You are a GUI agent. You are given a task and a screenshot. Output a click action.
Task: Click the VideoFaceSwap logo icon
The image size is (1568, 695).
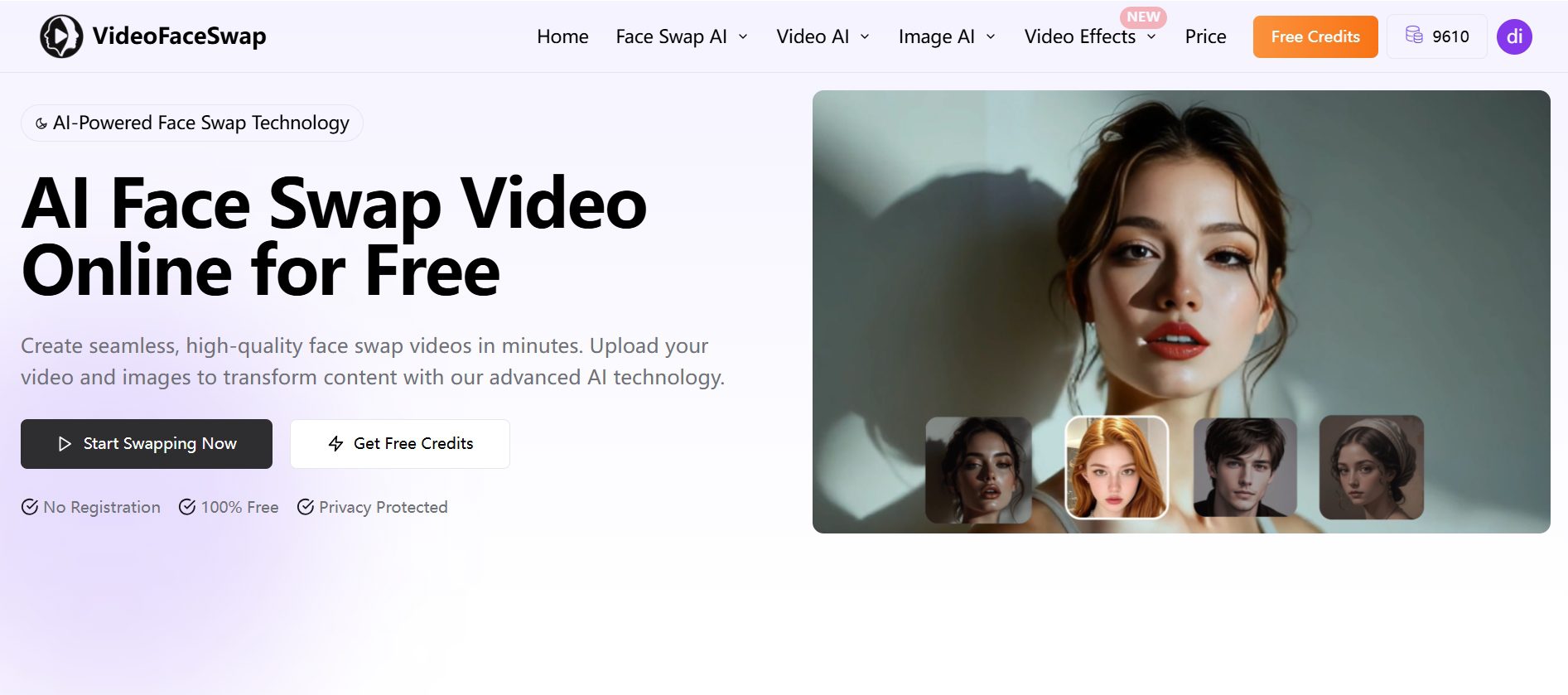coord(61,36)
